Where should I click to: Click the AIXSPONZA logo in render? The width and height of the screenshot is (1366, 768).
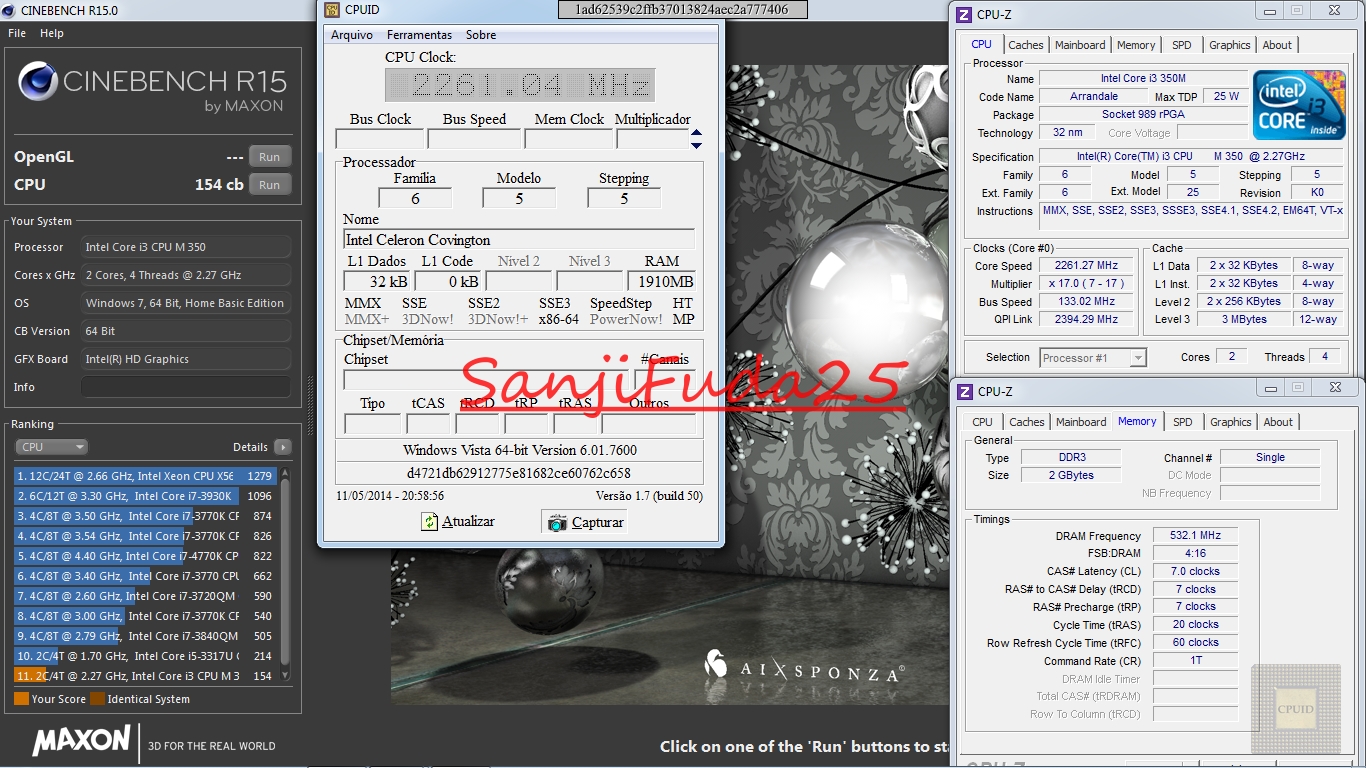(805, 670)
